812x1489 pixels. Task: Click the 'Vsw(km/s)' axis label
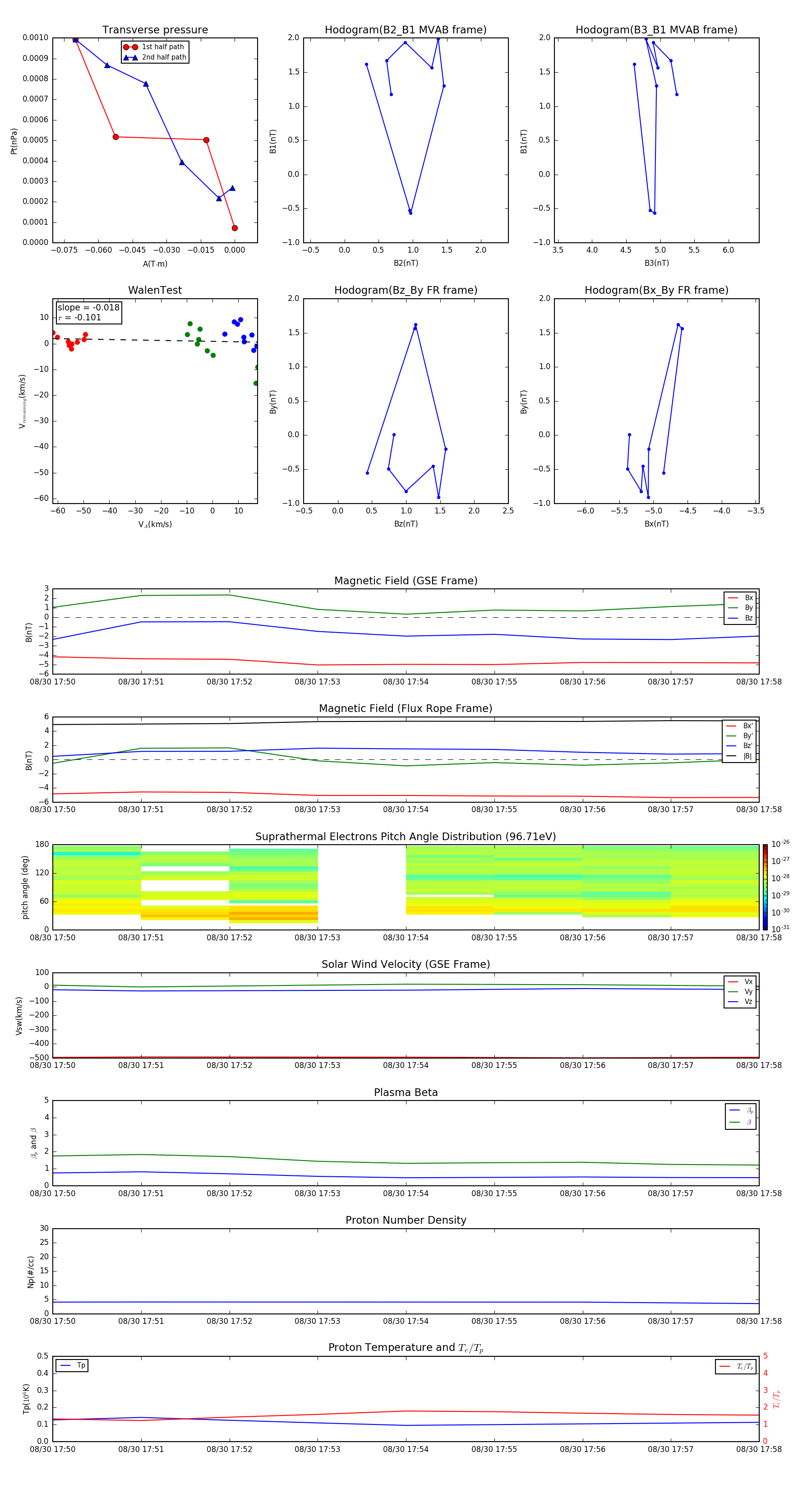(18, 1016)
